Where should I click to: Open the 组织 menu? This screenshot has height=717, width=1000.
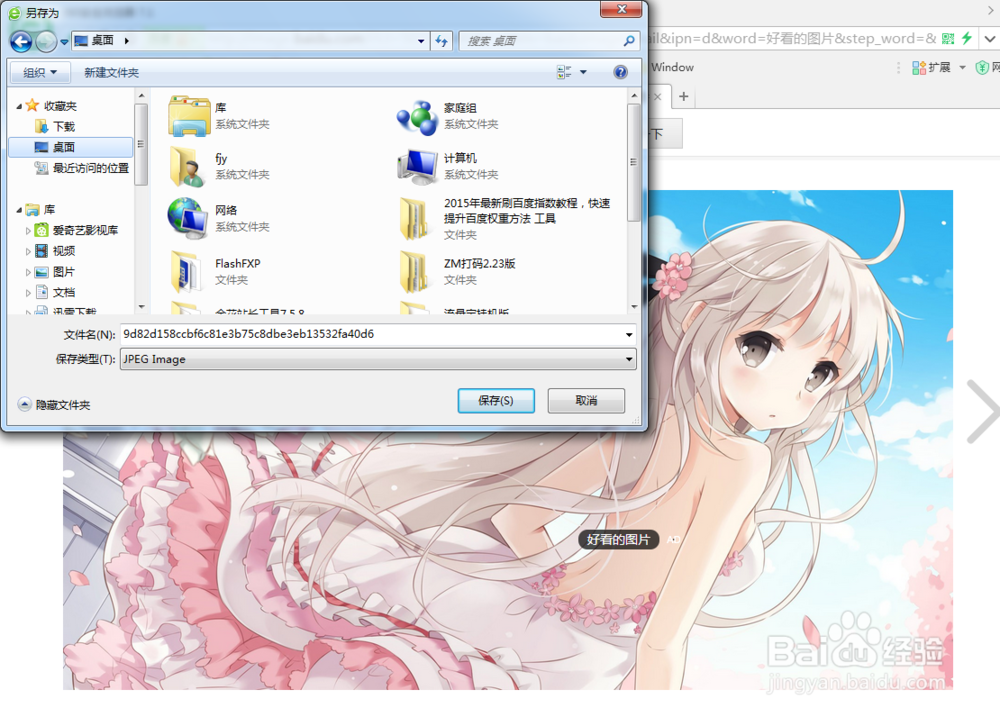(x=40, y=72)
